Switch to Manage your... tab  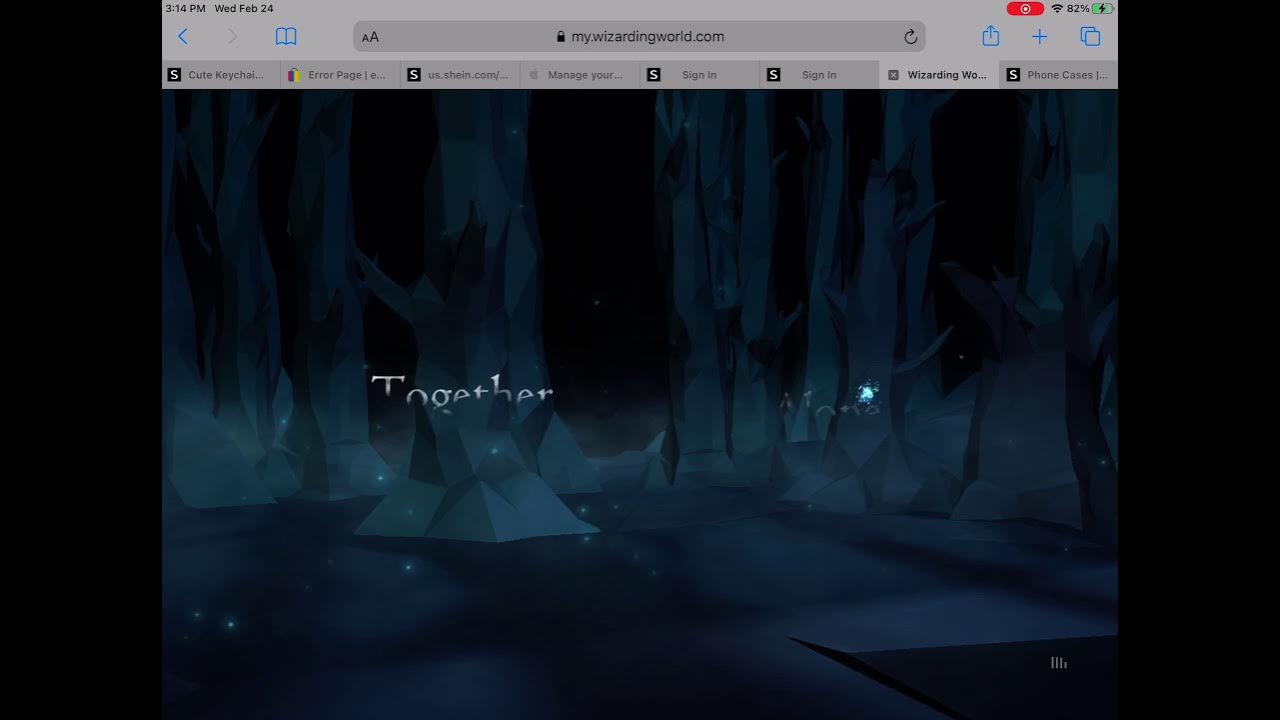pos(581,75)
